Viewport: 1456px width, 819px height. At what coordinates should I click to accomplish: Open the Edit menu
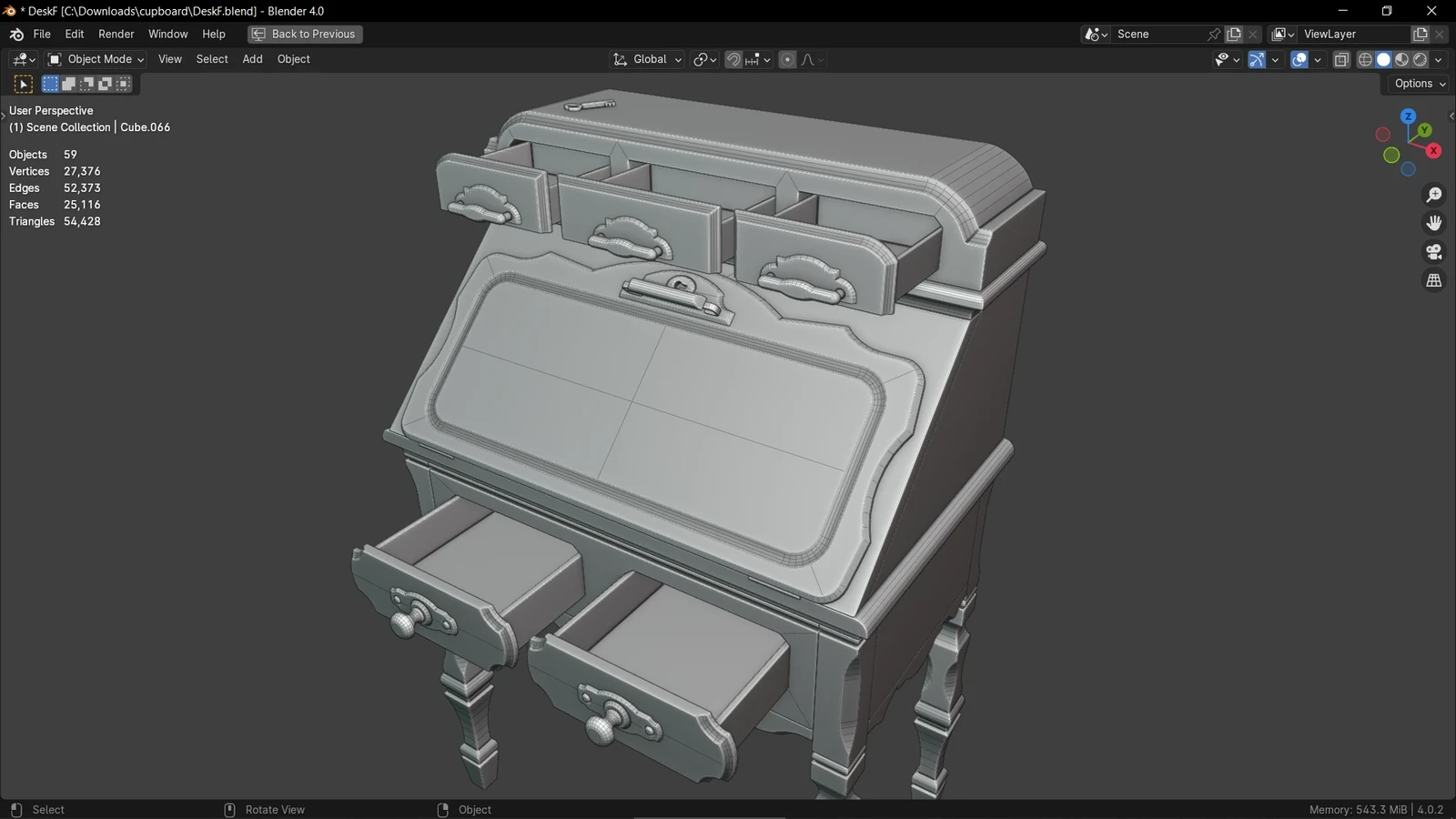point(75,35)
